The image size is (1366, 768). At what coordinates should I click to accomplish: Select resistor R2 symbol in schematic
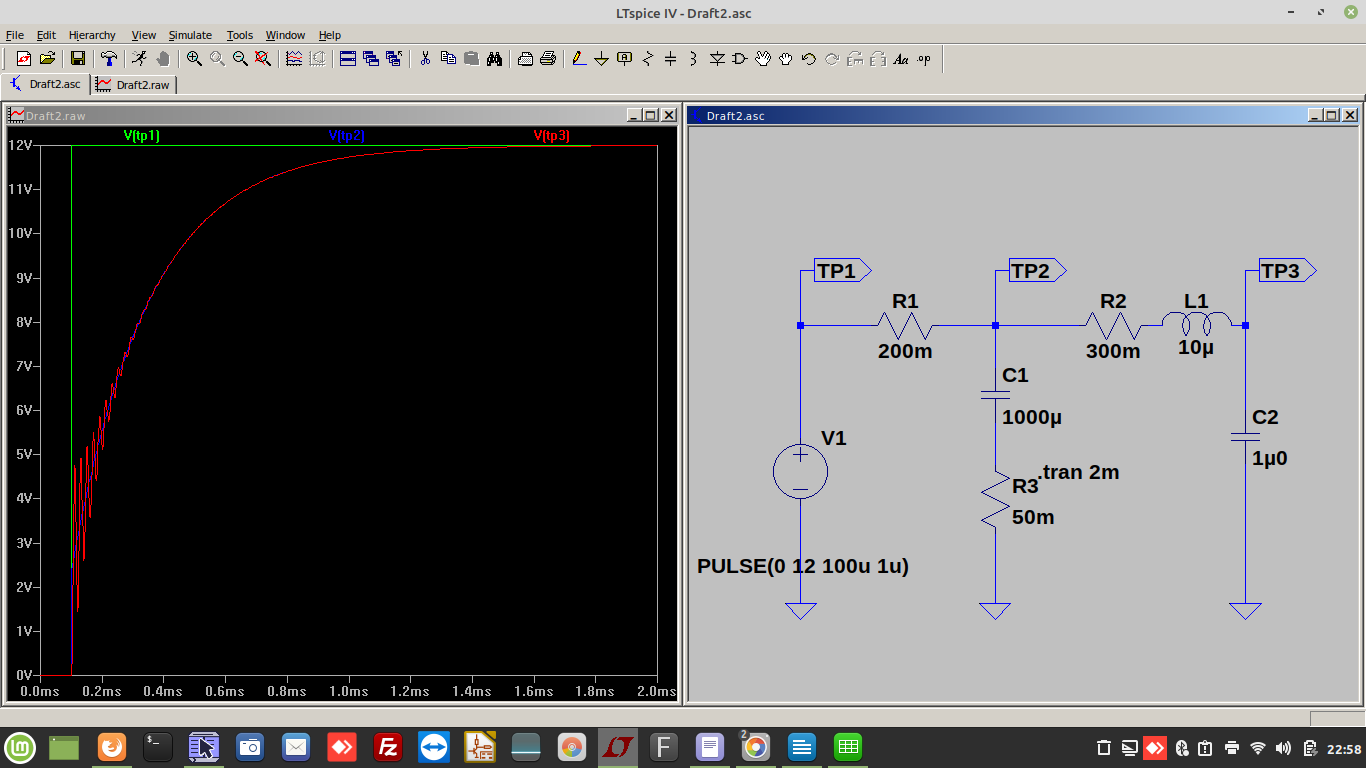1113,325
